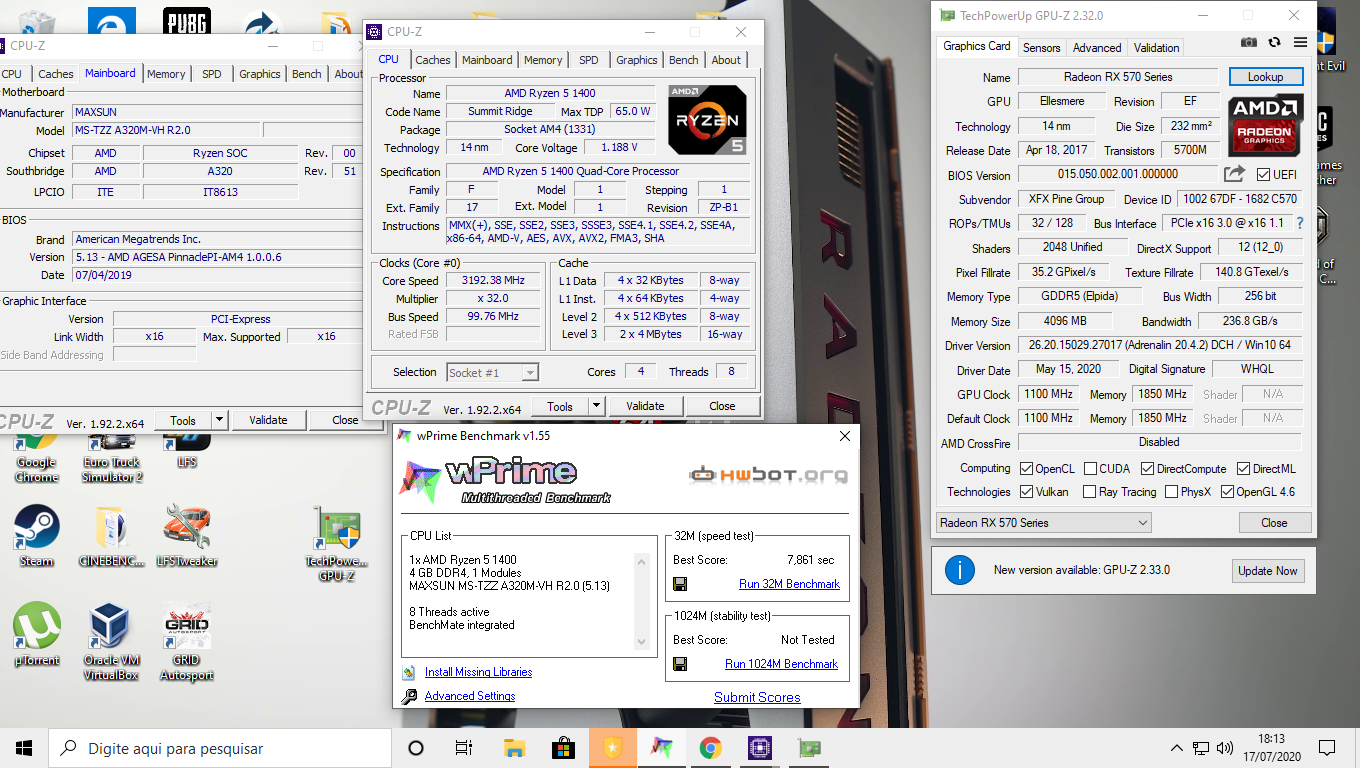Open Tools dropdown arrow in CPU-Z processor window
This screenshot has width=1360, height=768.
click(x=597, y=406)
